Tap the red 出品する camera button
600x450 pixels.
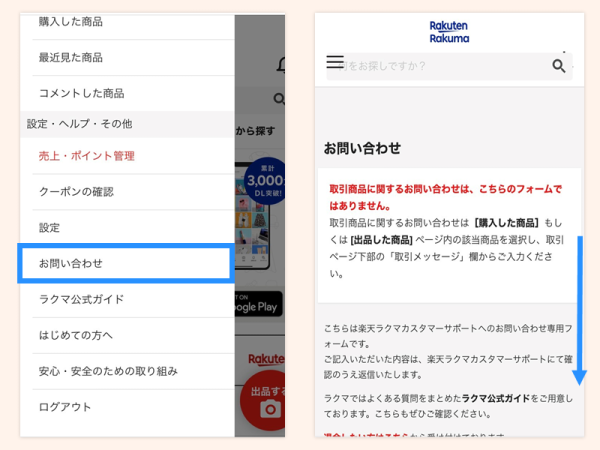click(265, 401)
